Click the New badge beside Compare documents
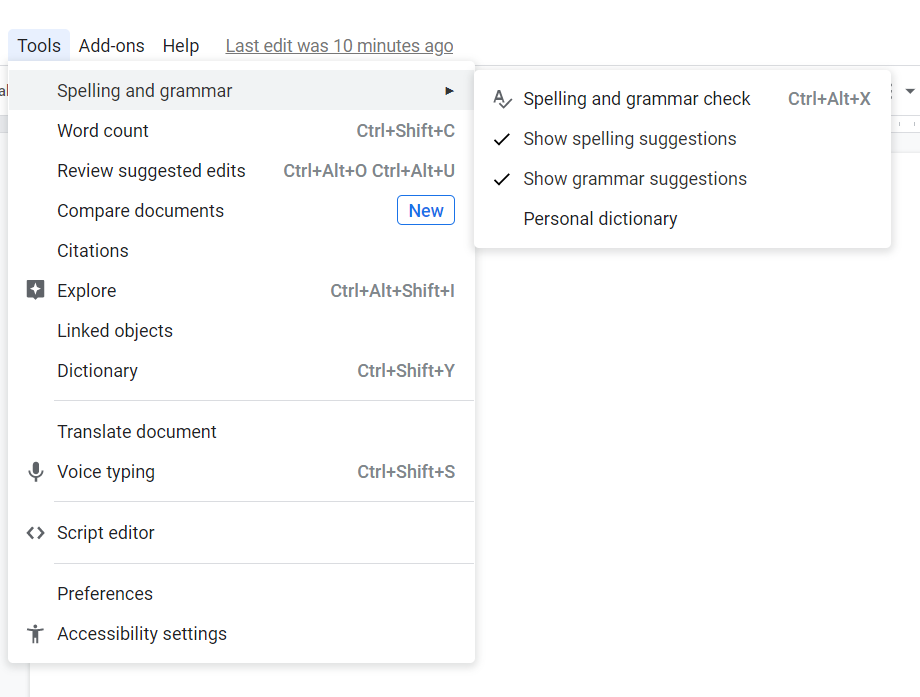The width and height of the screenshot is (920, 697). (426, 210)
